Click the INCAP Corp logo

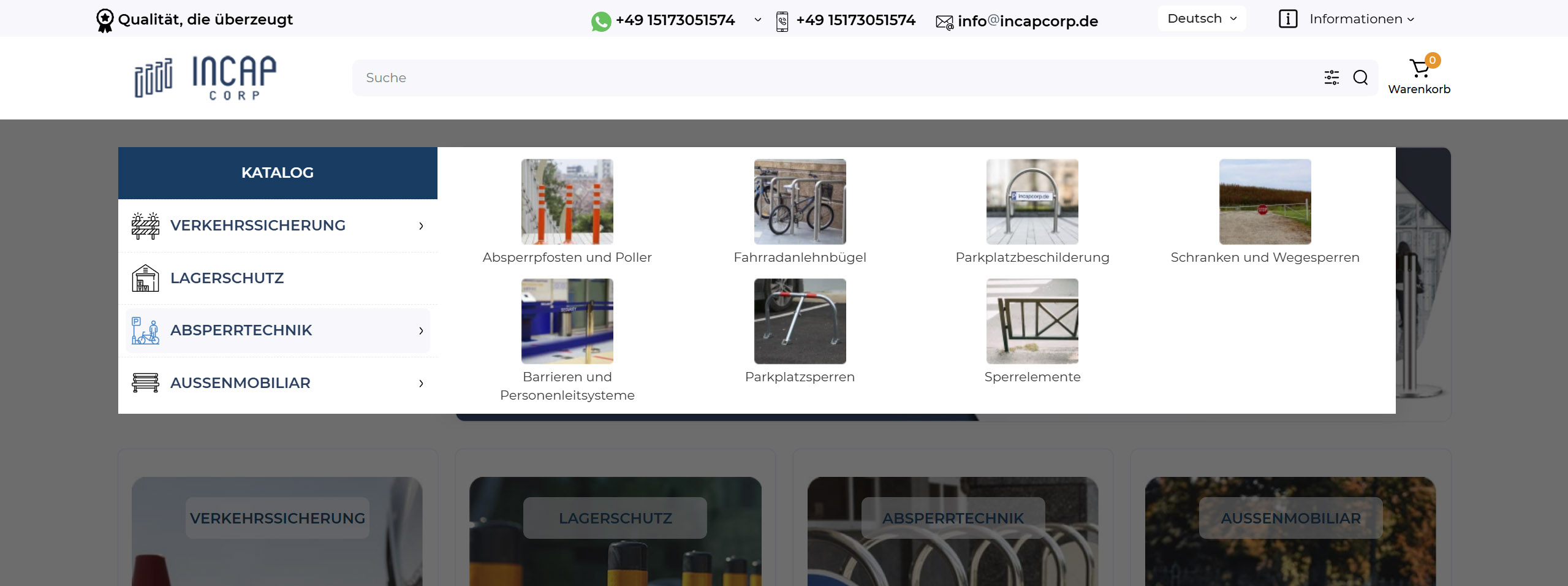(206, 78)
